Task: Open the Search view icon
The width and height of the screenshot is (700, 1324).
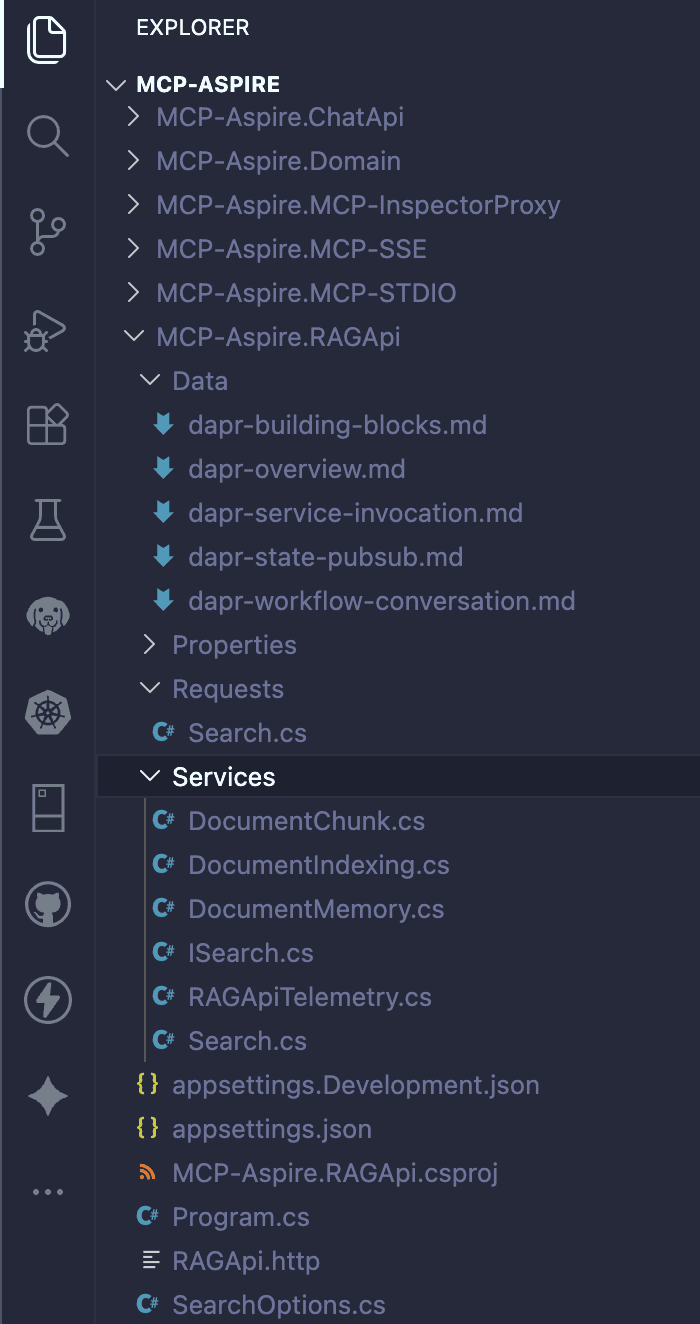Action: click(x=47, y=134)
